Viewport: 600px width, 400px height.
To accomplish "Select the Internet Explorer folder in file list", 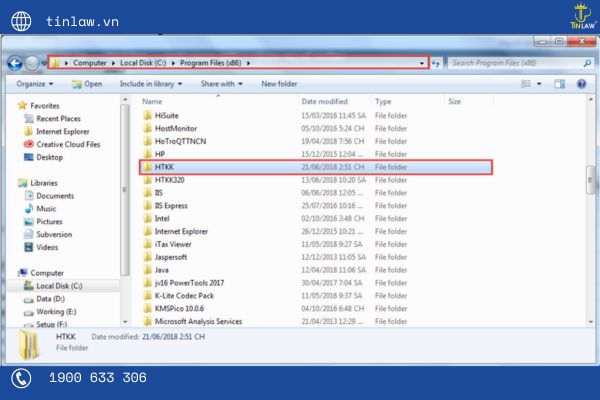I will [181, 231].
